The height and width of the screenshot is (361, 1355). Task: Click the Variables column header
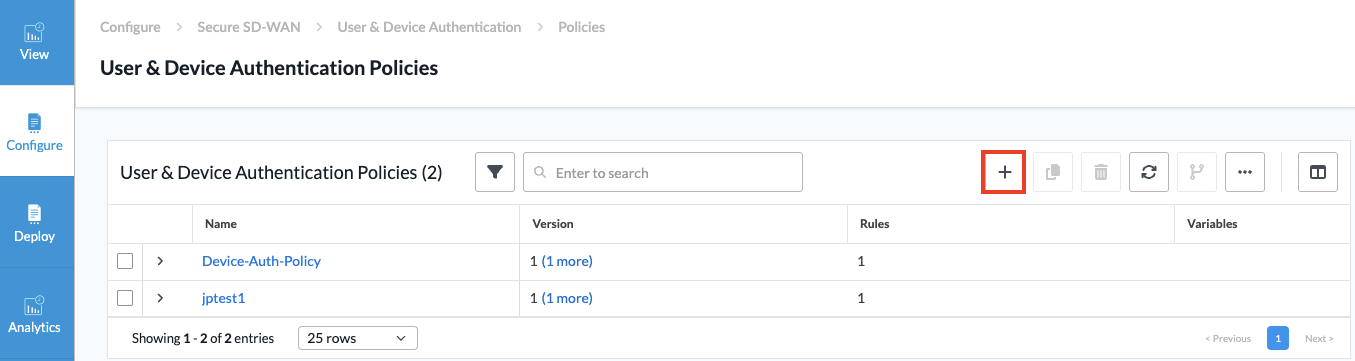pos(1212,224)
